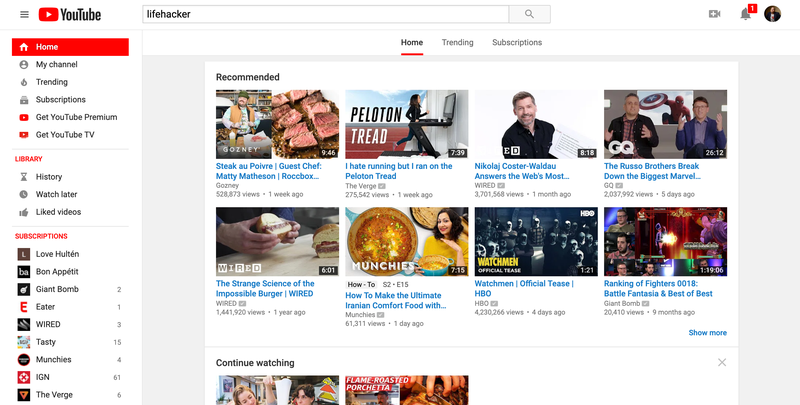Click the Get YouTube Premium icon

pyautogui.click(x=23, y=117)
